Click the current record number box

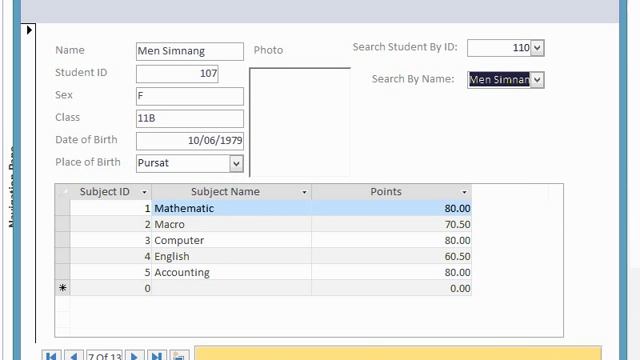[x=104, y=356]
